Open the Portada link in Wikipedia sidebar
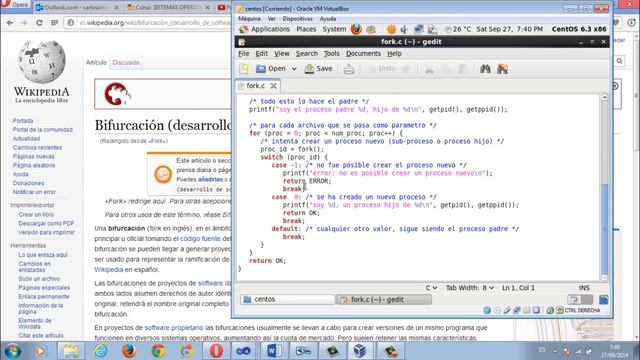The height and width of the screenshot is (360, 640). tap(23, 121)
